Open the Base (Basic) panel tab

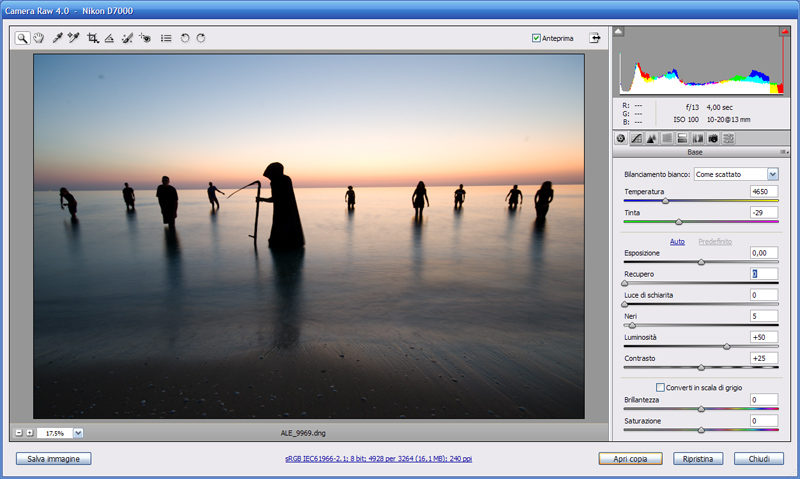621,138
